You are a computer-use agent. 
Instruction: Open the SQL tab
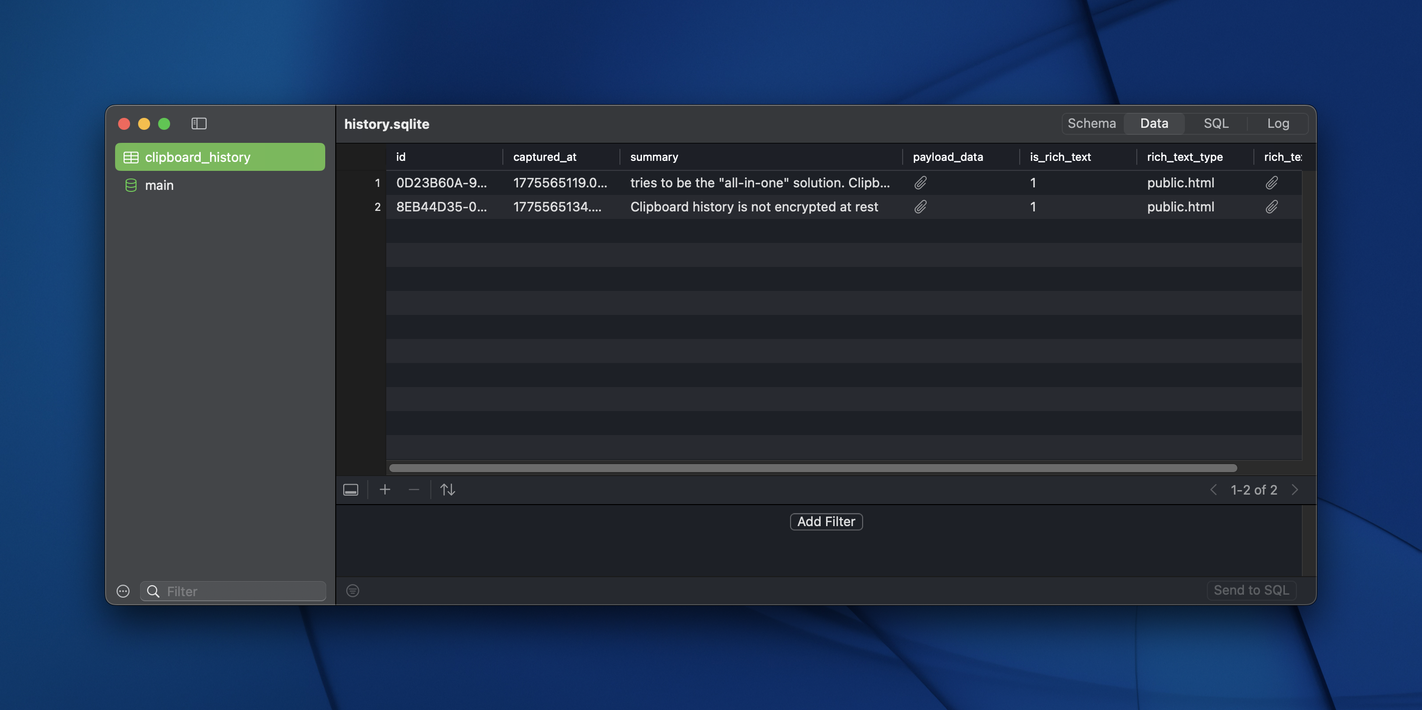coord(1215,123)
